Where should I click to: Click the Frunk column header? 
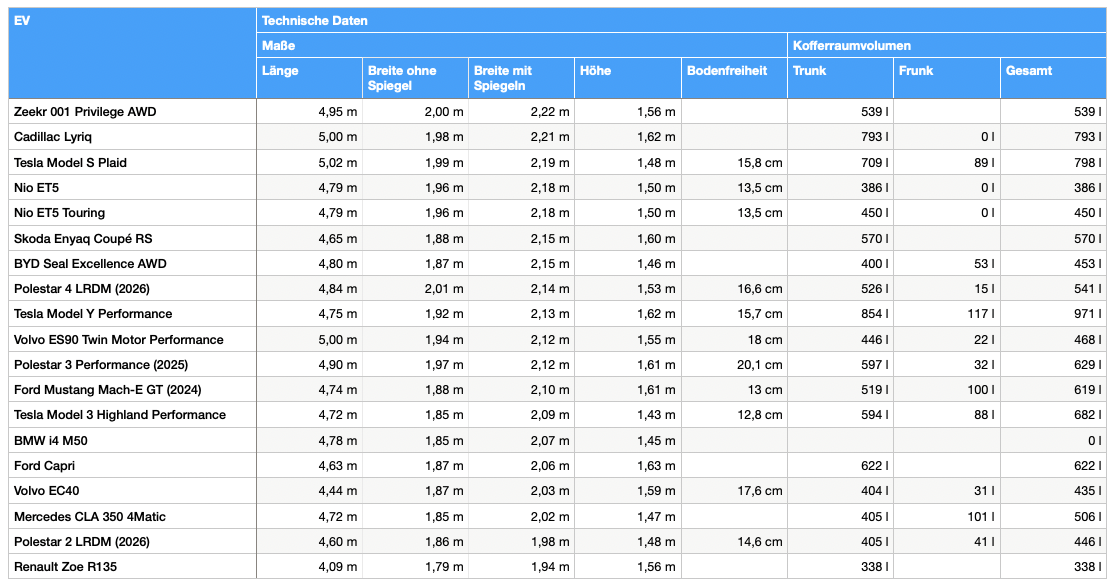point(947,78)
